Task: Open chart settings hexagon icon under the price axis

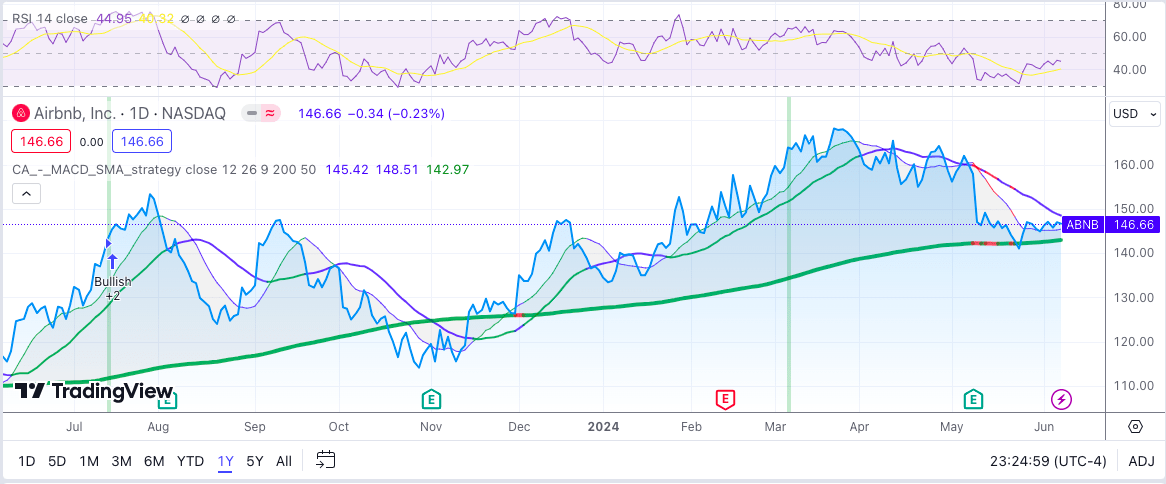Action: tap(1136, 427)
